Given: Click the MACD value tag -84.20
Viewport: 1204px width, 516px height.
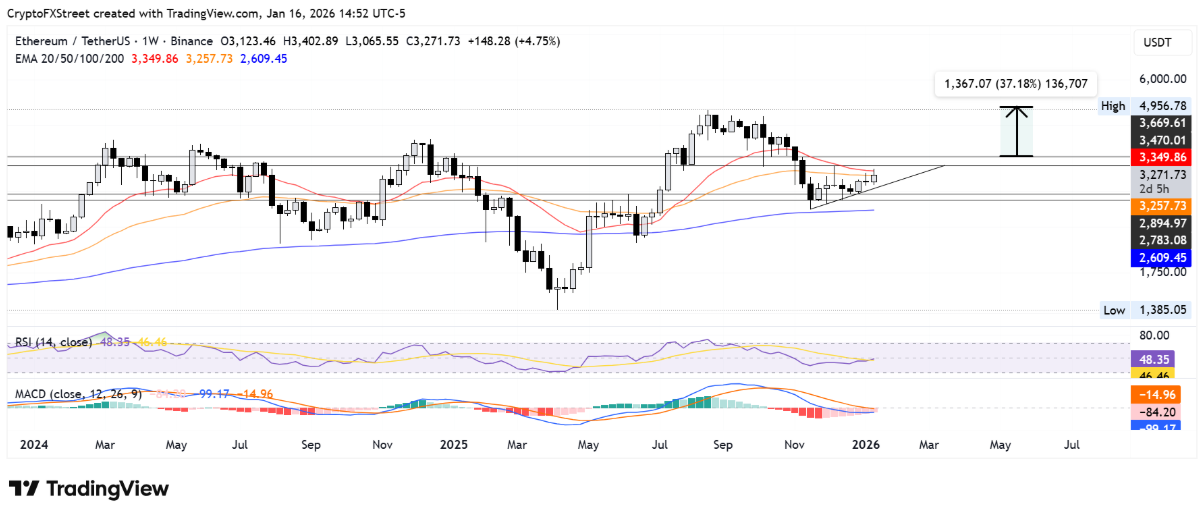Looking at the screenshot, I should pos(1160,410).
